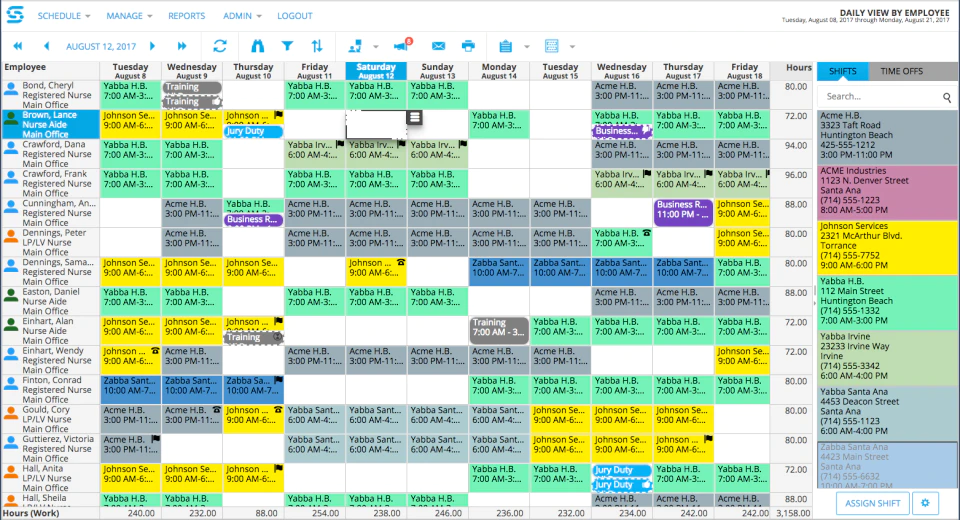960x520 pixels.
Task: Open the MANAGE dropdown menu
Action: click(129, 16)
